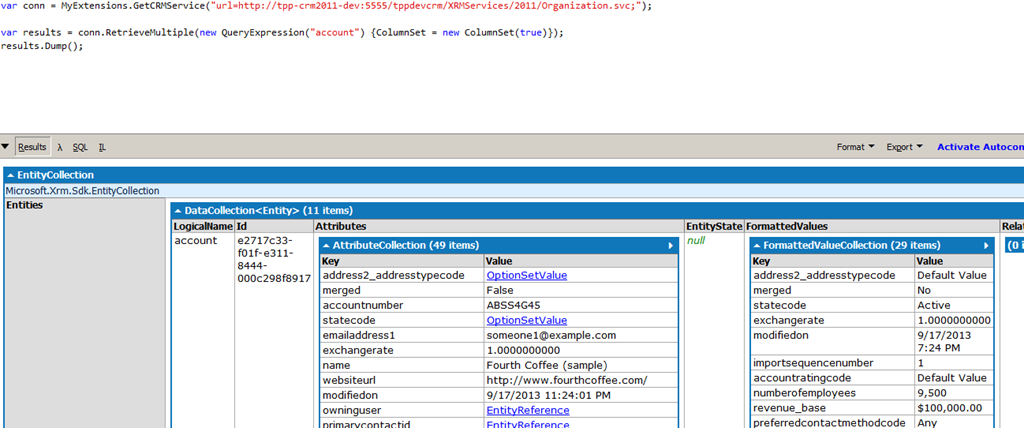Place cursor in the results.Dump() code line
The height and width of the screenshot is (428, 1024).
click(x=42, y=46)
